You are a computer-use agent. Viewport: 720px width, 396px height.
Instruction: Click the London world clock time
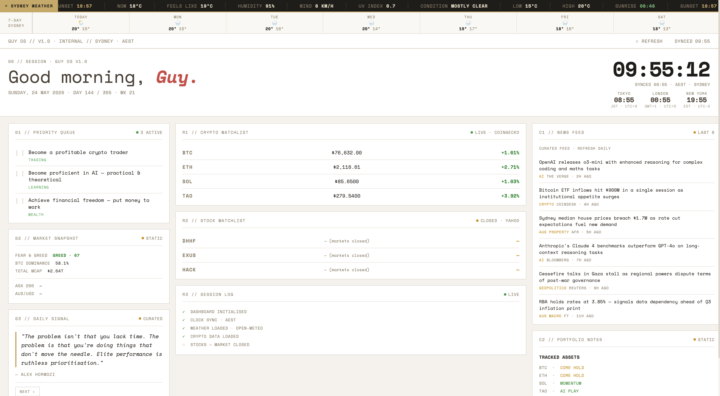pyautogui.click(x=660, y=100)
